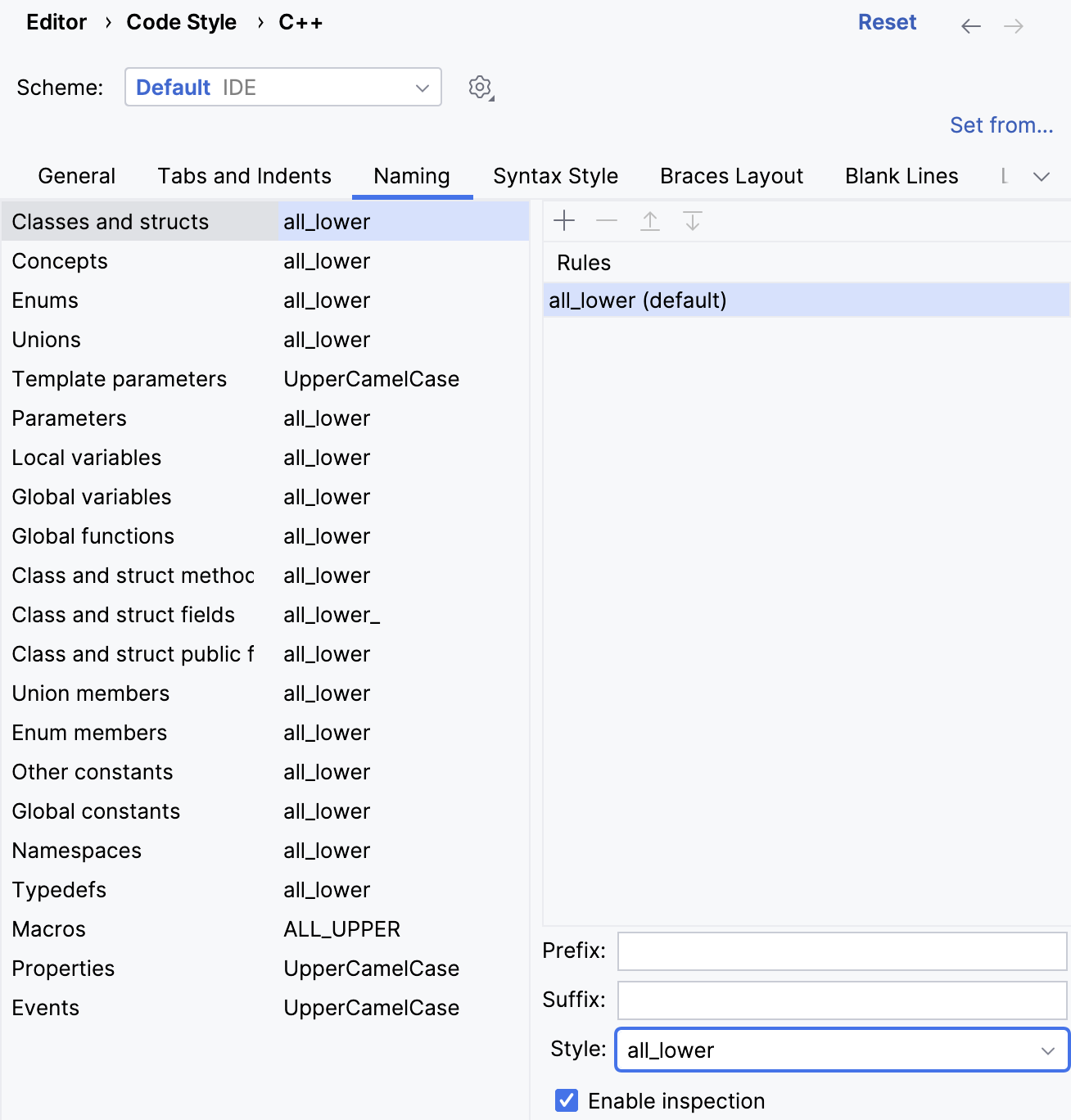Go back with the left arrow
Image resolution: width=1071 pixels, height=1120 pixels.
(x=971, y=26)
